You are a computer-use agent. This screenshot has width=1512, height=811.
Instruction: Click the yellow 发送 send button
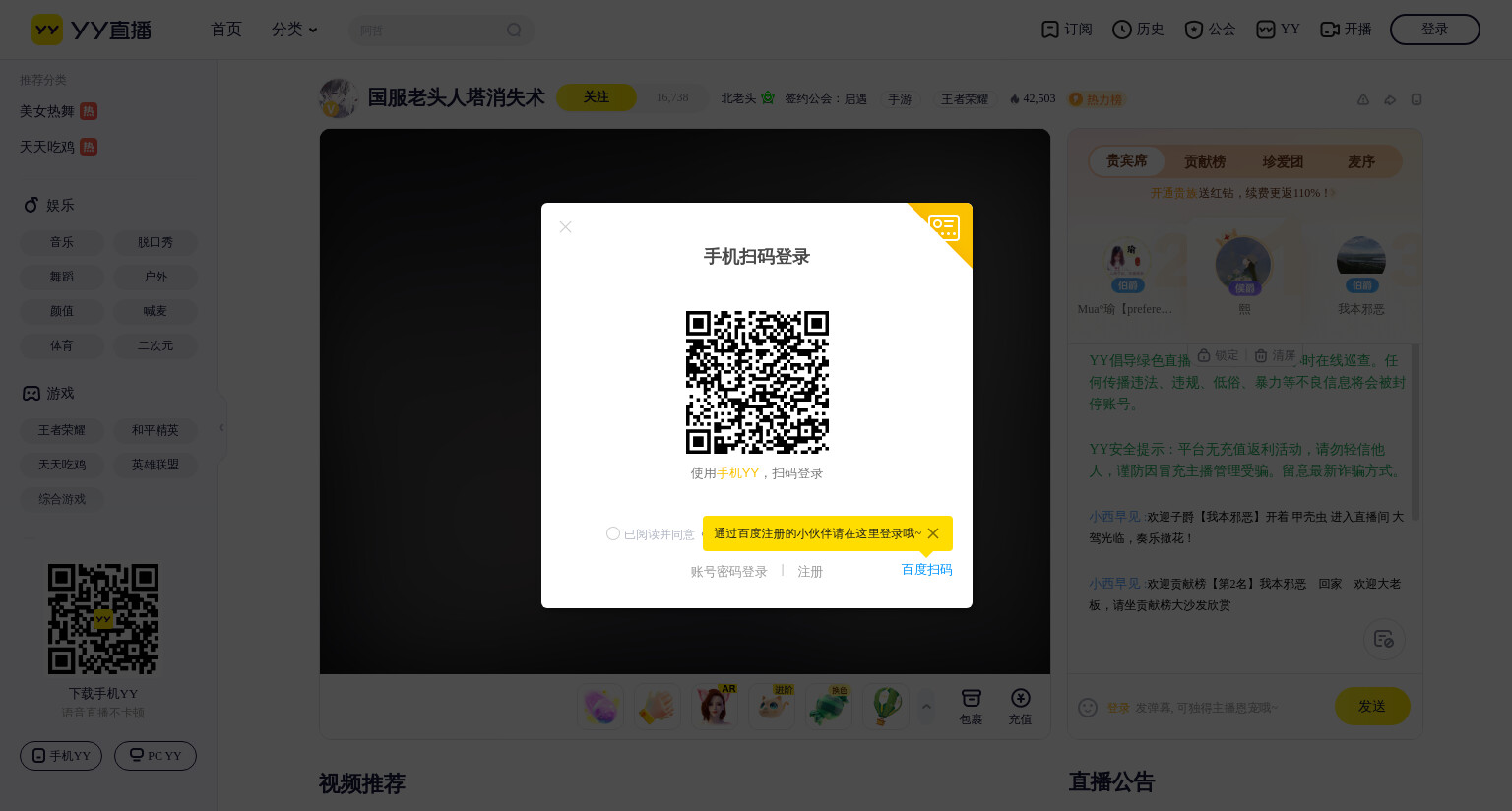[x=1372, y=706]
